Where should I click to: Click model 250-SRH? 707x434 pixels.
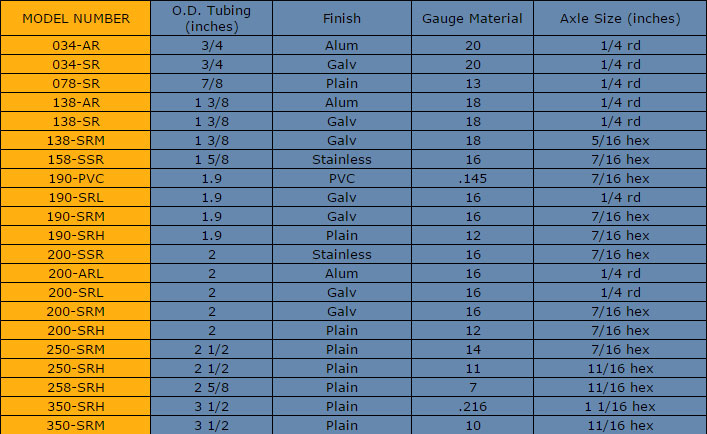click(76, 368)
